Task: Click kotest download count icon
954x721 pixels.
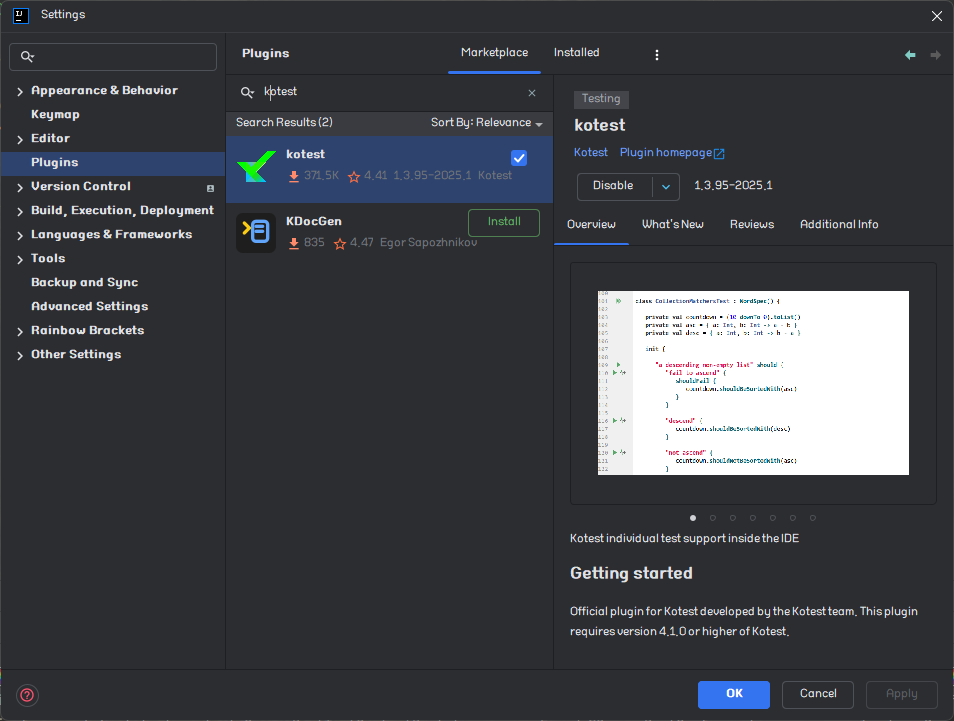Action: [293, 176]
